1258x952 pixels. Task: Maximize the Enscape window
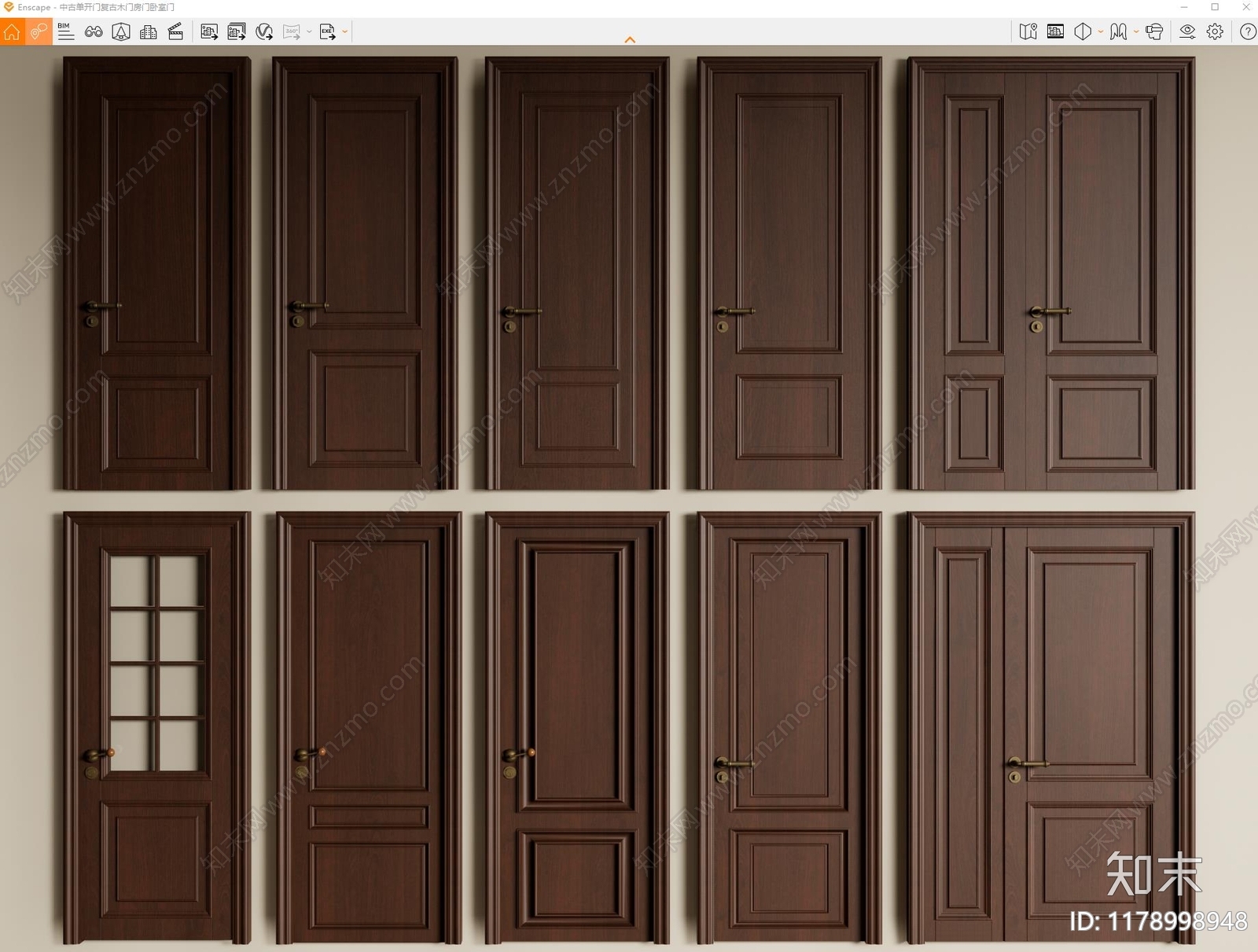[x=1215, y=7]
